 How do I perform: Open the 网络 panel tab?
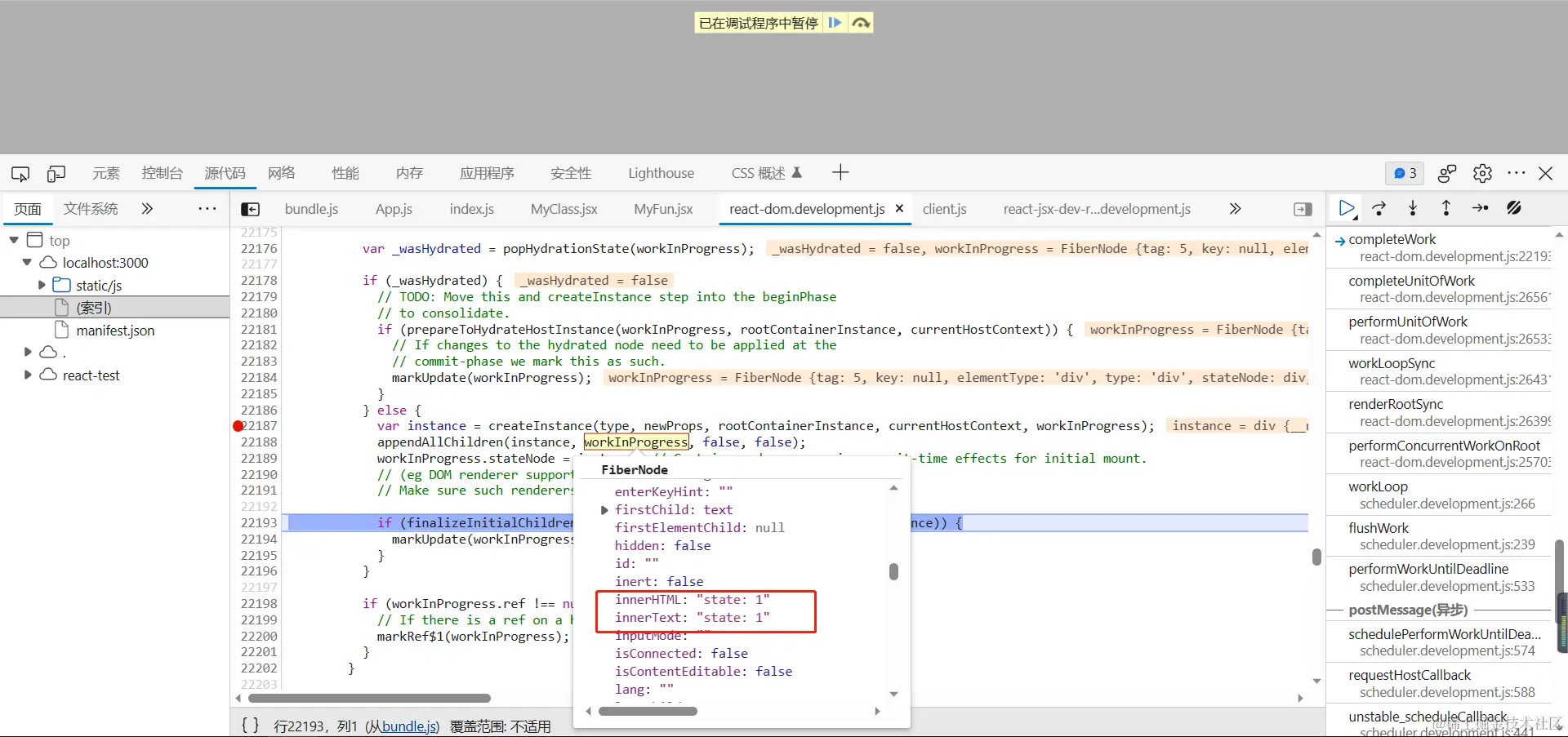coord(281,173)
